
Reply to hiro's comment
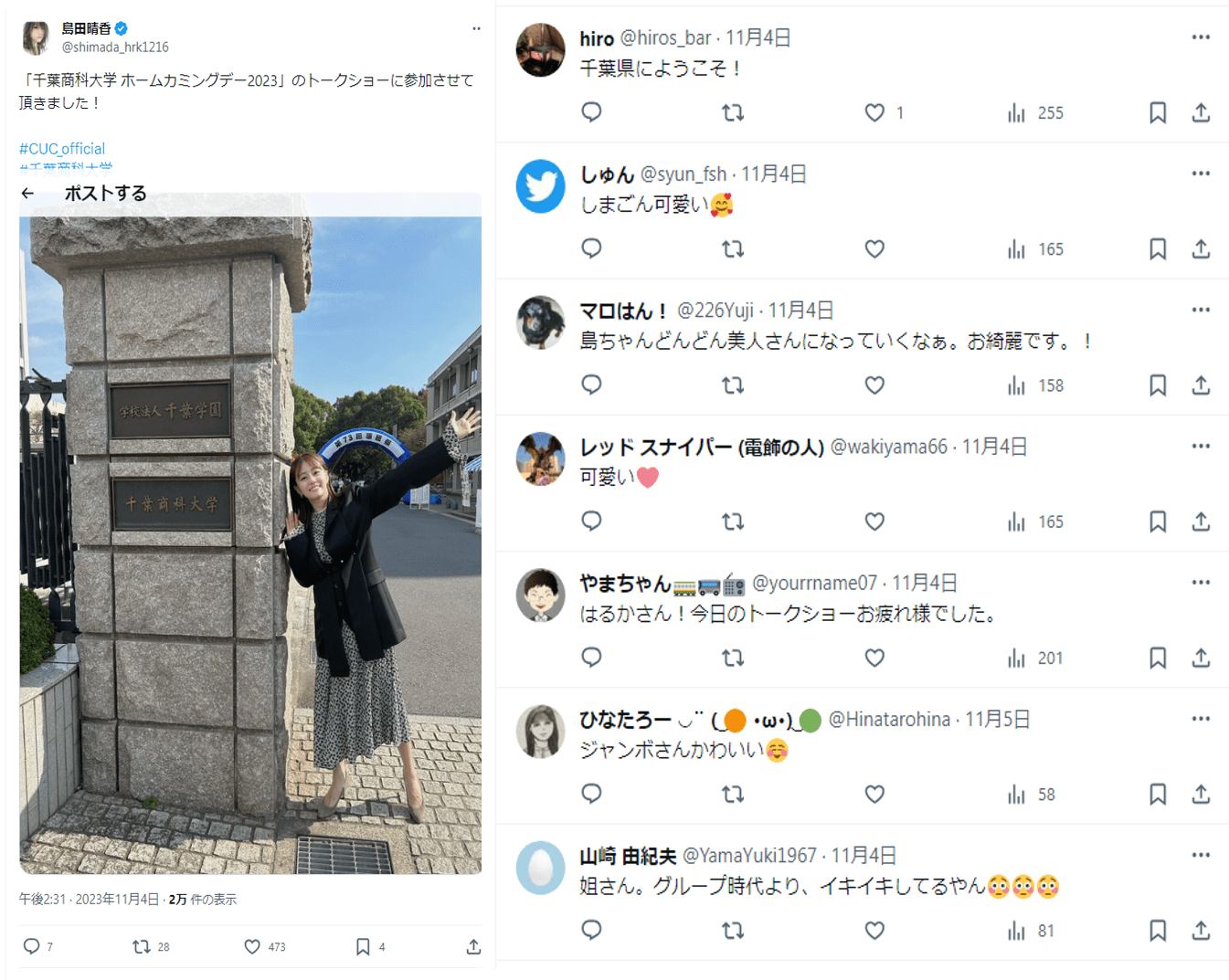click(x=591, y=112)
